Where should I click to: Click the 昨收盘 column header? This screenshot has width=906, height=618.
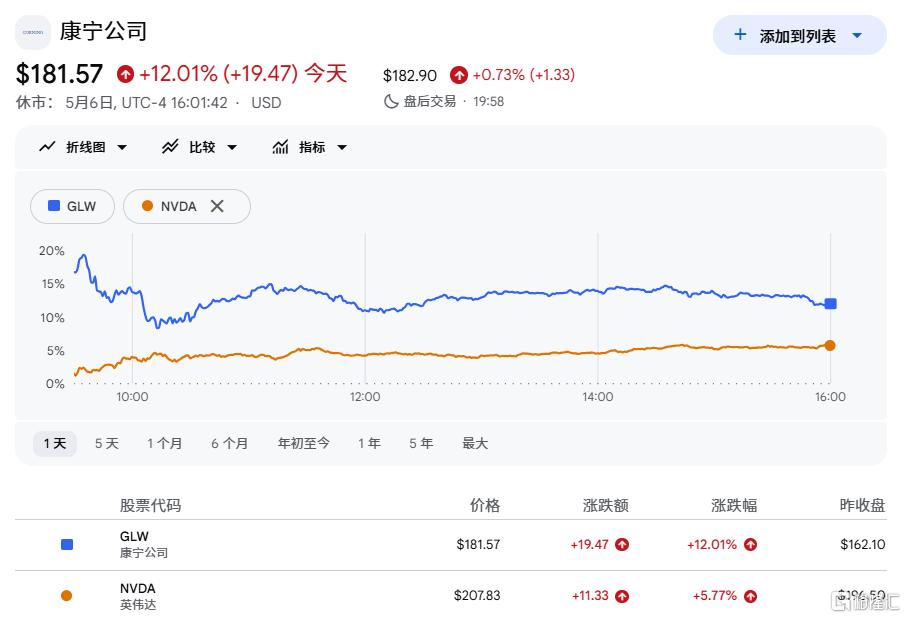[x=862, y=505]
